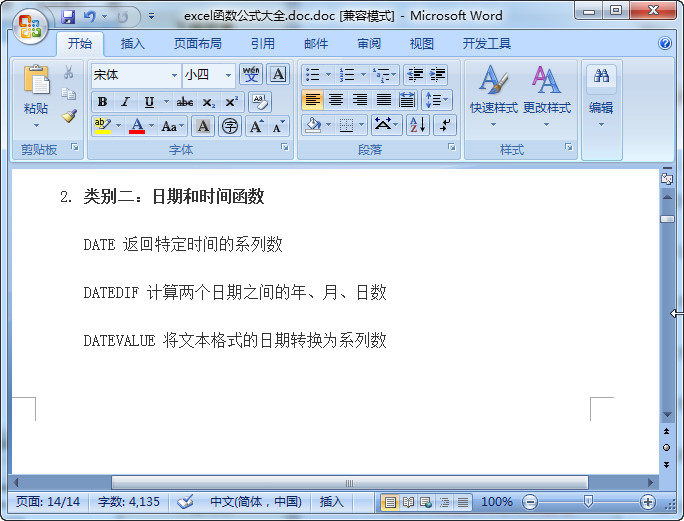Align text right
This screenshot has height=521, width=684.
pos(360,100)
